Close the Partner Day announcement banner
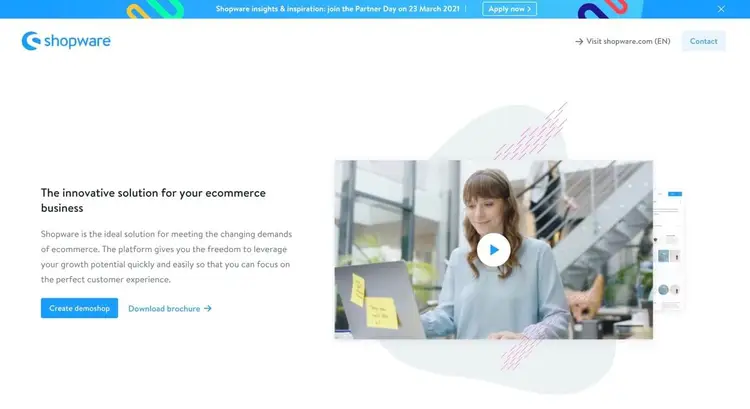The image size is (750, 409). [721, 9]
